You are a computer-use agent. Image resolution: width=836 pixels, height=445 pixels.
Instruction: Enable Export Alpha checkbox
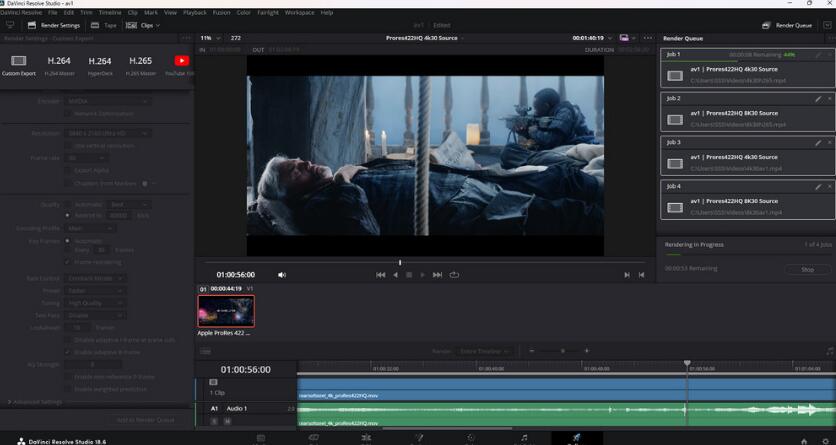click(x=68, y=171)
